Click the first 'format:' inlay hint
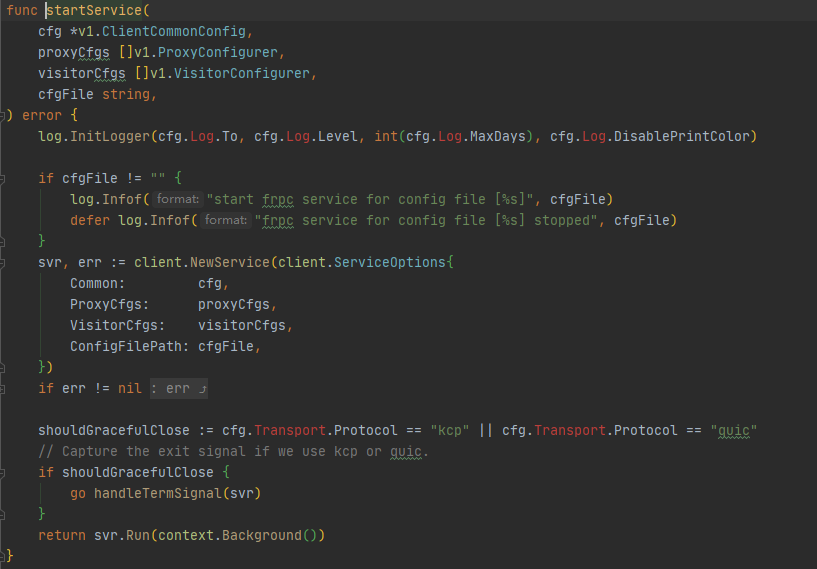The height and width of the screenshot is (569, 817). [178, 199]
